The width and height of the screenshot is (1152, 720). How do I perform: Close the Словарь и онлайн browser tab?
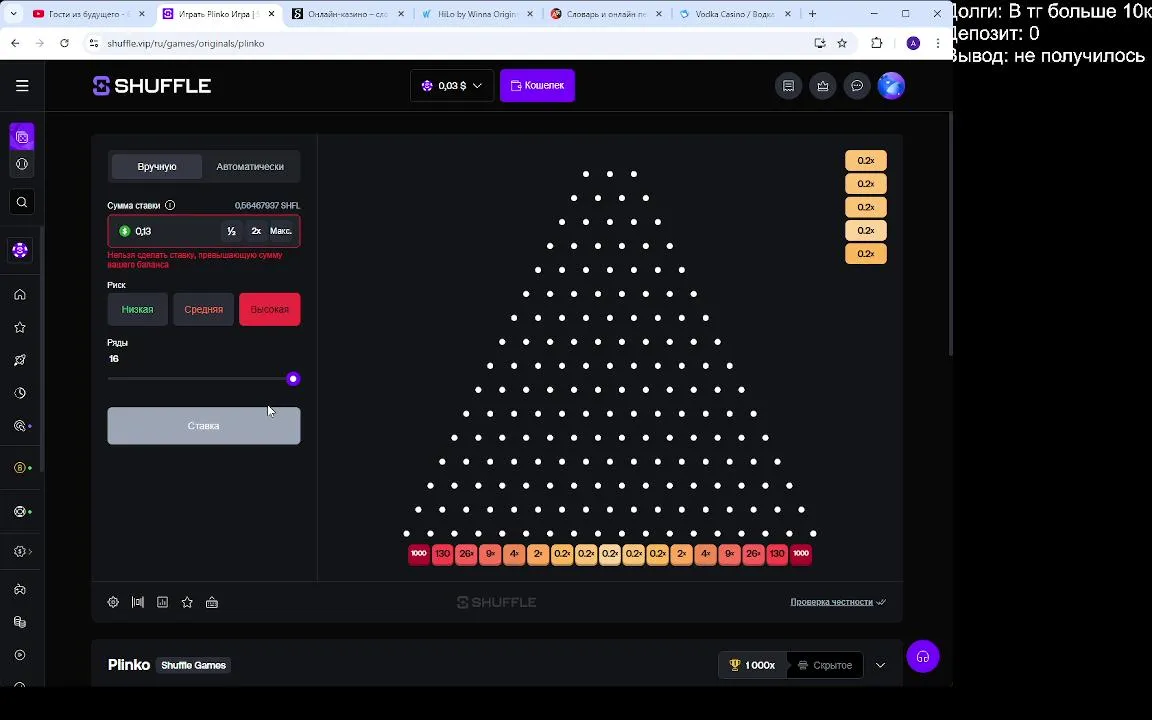click(x=659, y=14)
